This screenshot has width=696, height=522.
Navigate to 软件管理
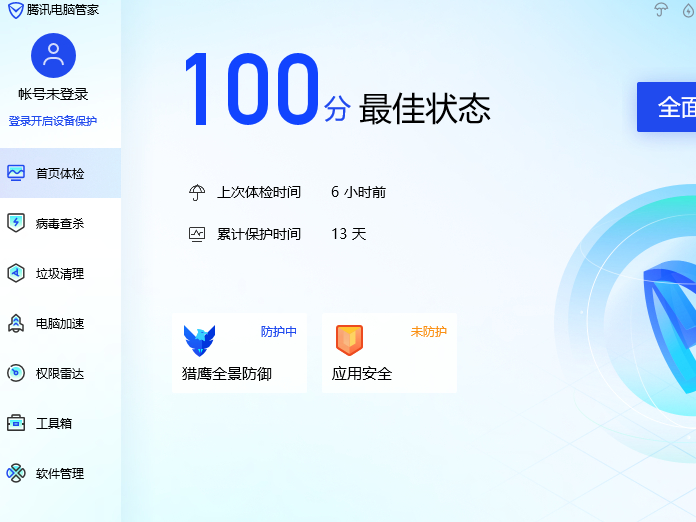(x=60, y=474)
